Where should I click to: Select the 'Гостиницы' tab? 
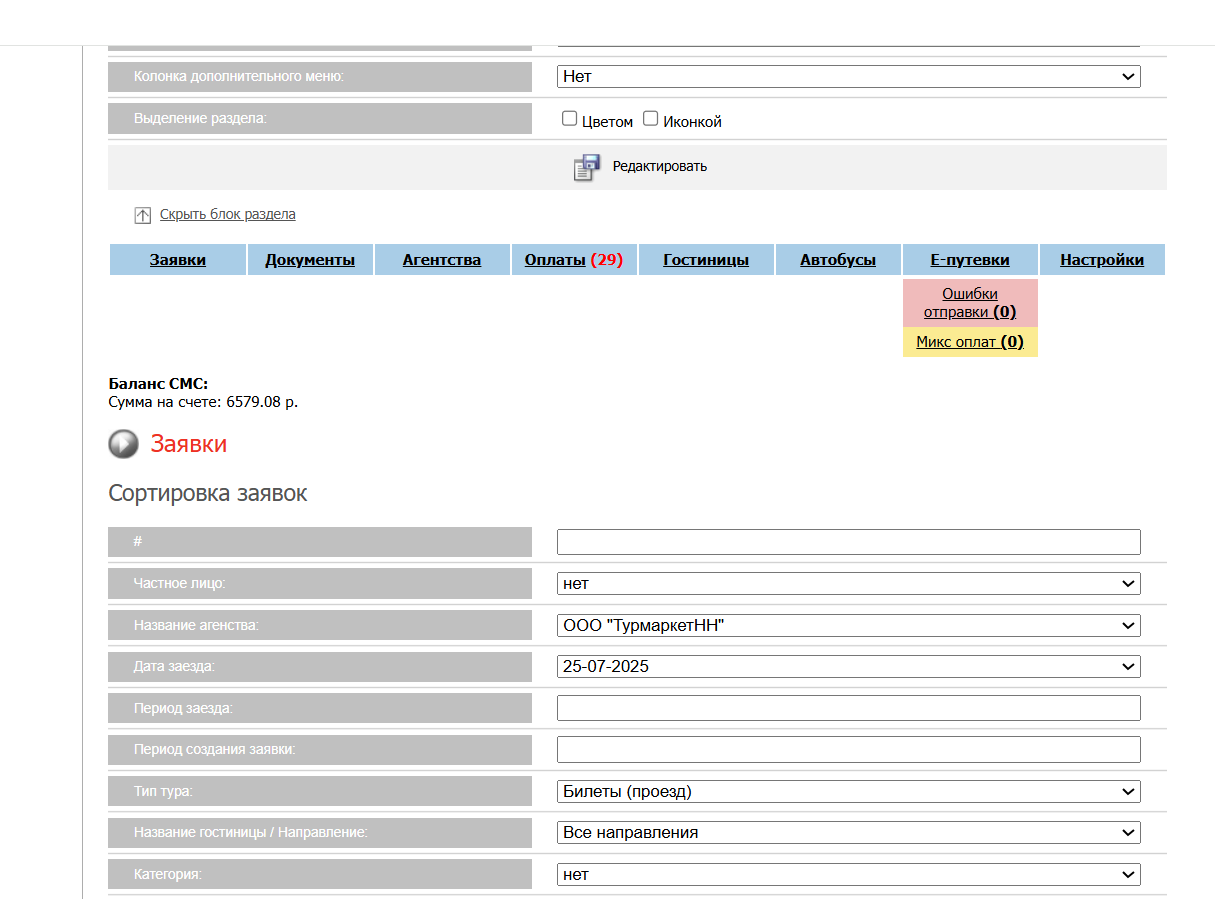coord(706,260)
